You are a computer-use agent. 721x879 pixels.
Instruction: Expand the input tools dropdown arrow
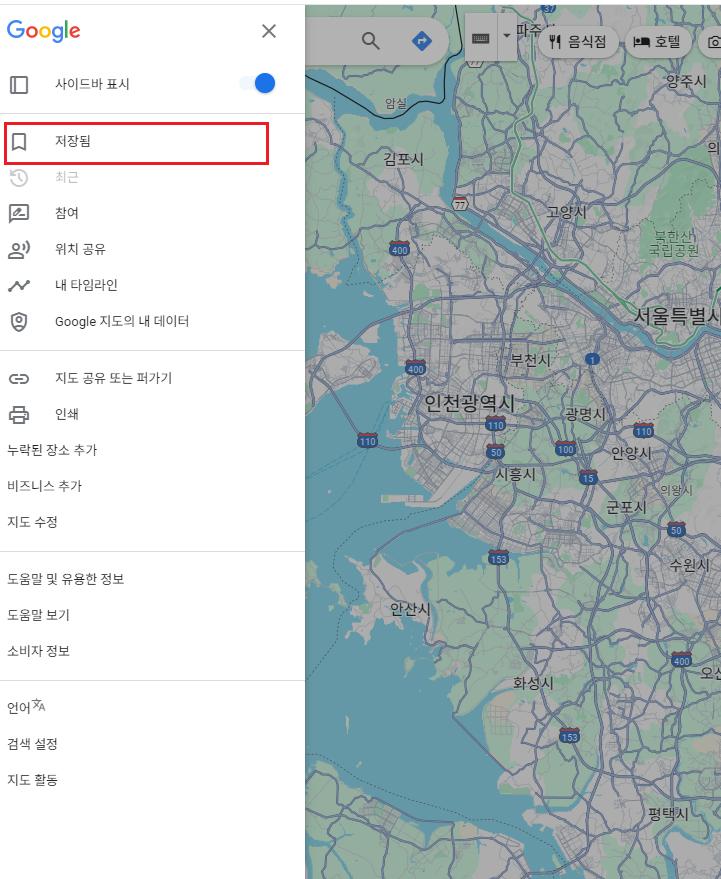point(507,36)
